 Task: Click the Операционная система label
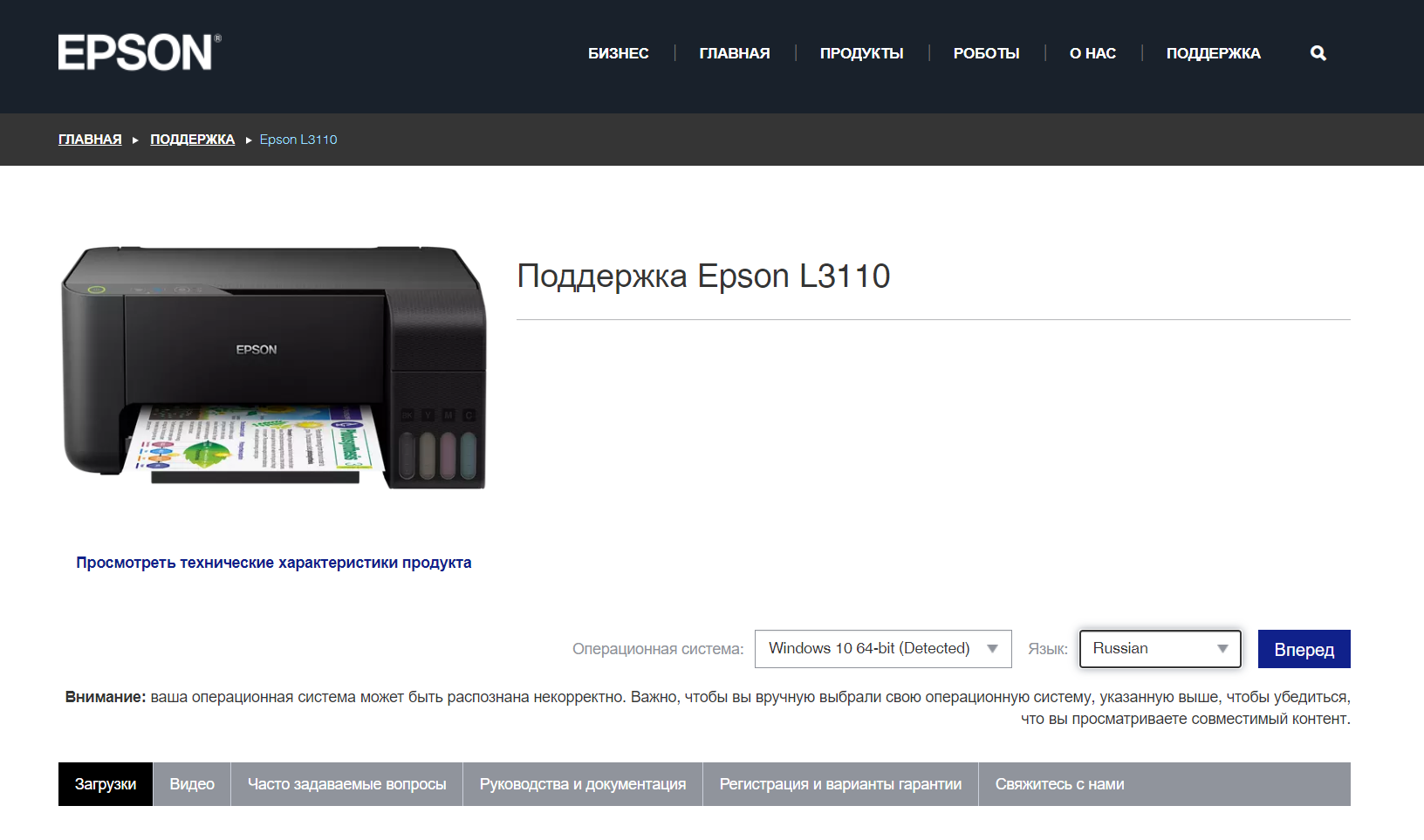pyautogui.click(x=658, y=649)
